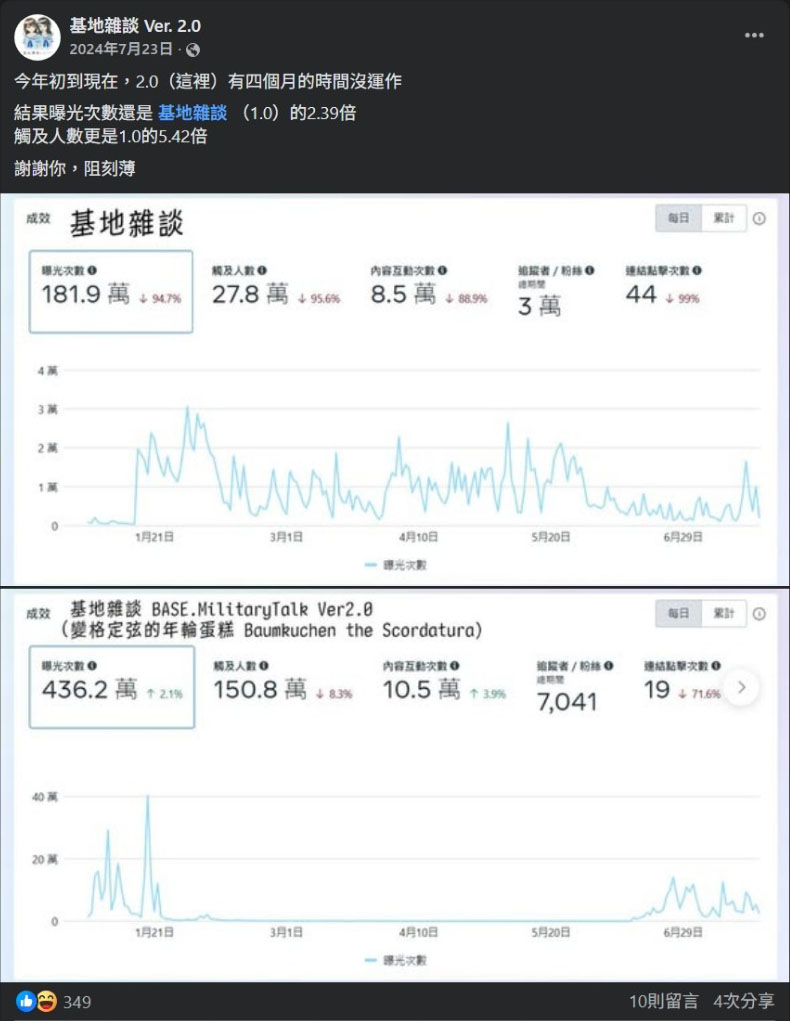790x1021 pixels.
Task: Click the page profile avatar
Action: 37,37
